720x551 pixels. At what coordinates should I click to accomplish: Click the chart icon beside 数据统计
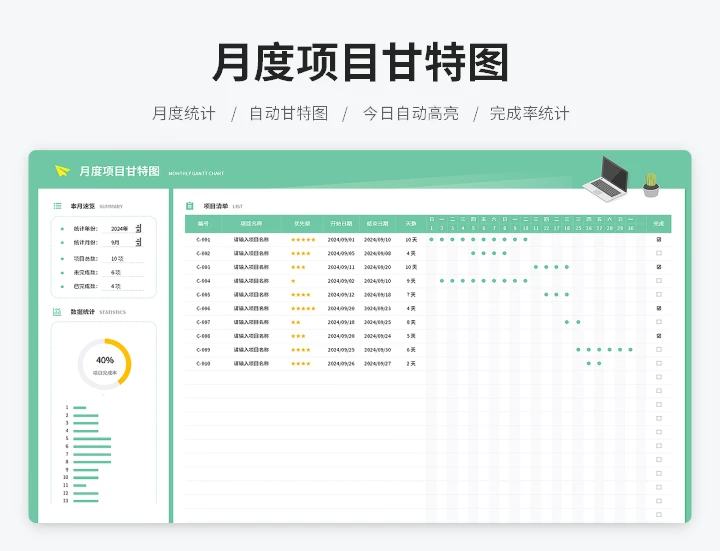click(x=57, y=312)
